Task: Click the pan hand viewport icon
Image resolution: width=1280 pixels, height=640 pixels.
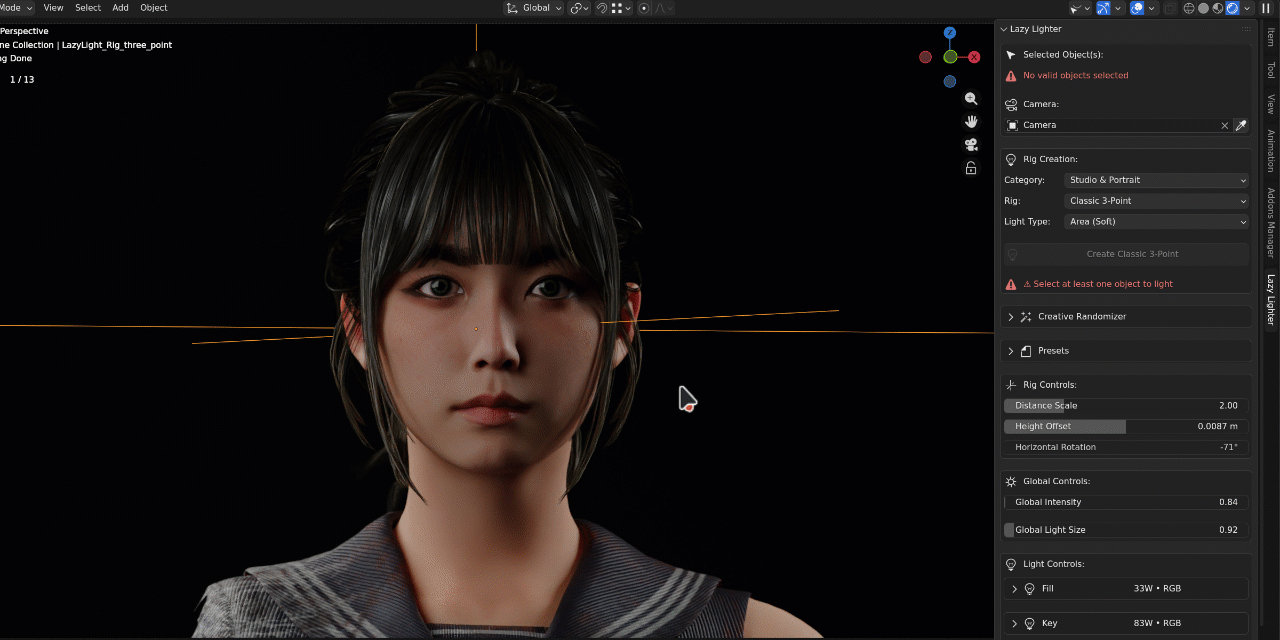Action: point(971,122)
